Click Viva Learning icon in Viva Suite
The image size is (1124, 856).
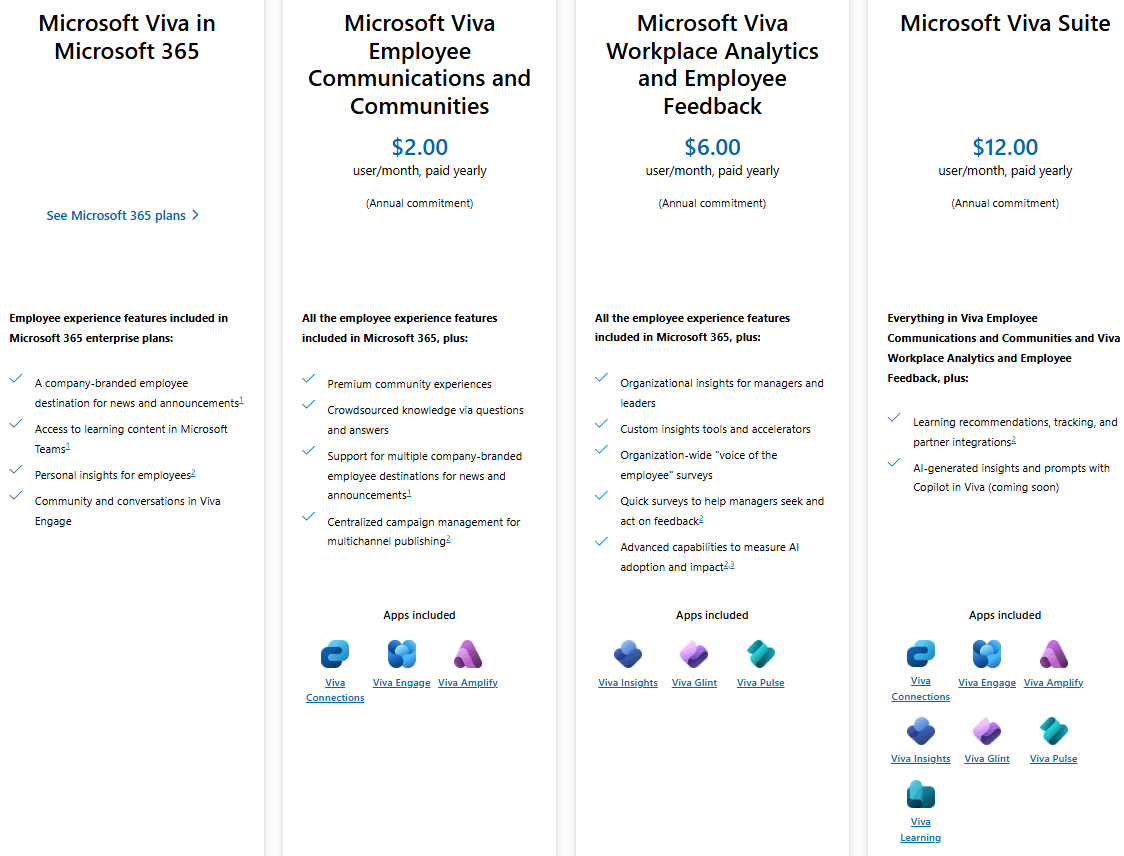pos(920,795)
